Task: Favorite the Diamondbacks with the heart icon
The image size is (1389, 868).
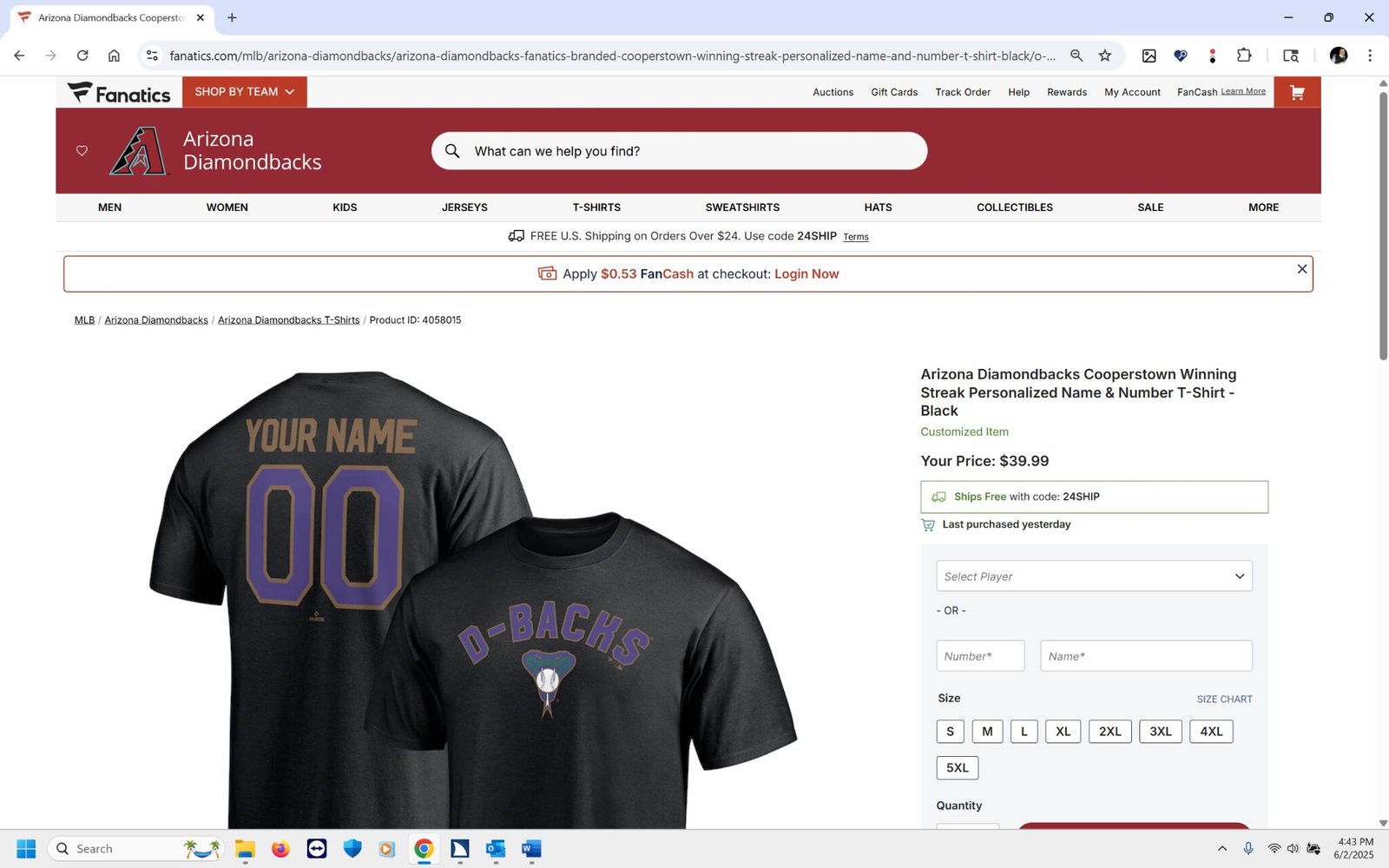Action: coord(82,151)
